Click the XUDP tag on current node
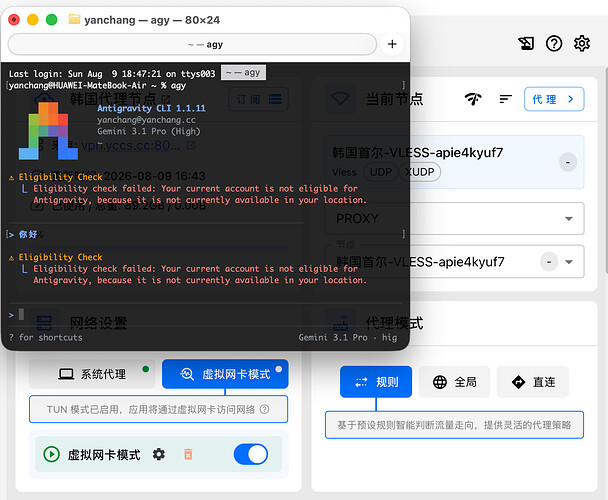608x500 pixels. [420, 172]
